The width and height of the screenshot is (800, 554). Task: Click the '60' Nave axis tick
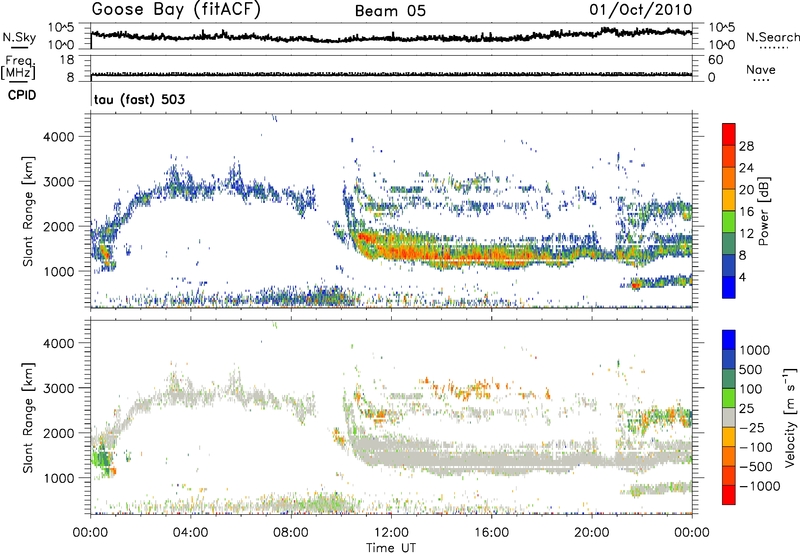tap(716, 60)
